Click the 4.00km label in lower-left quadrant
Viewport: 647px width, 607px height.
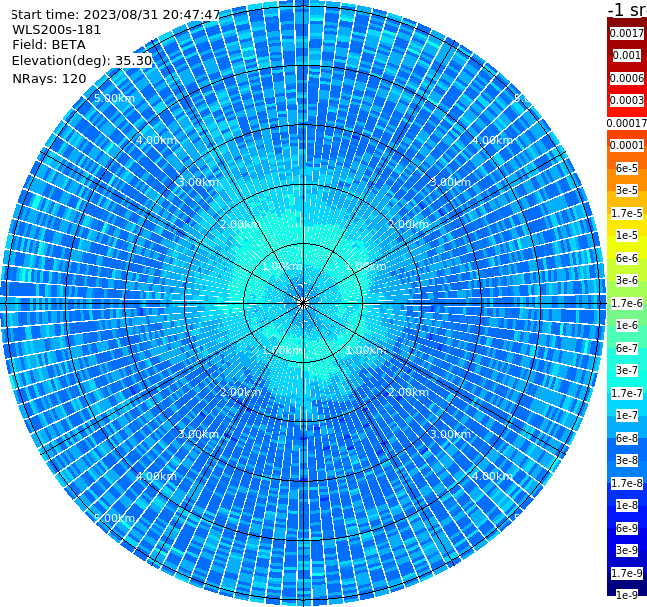coord(156,476)
